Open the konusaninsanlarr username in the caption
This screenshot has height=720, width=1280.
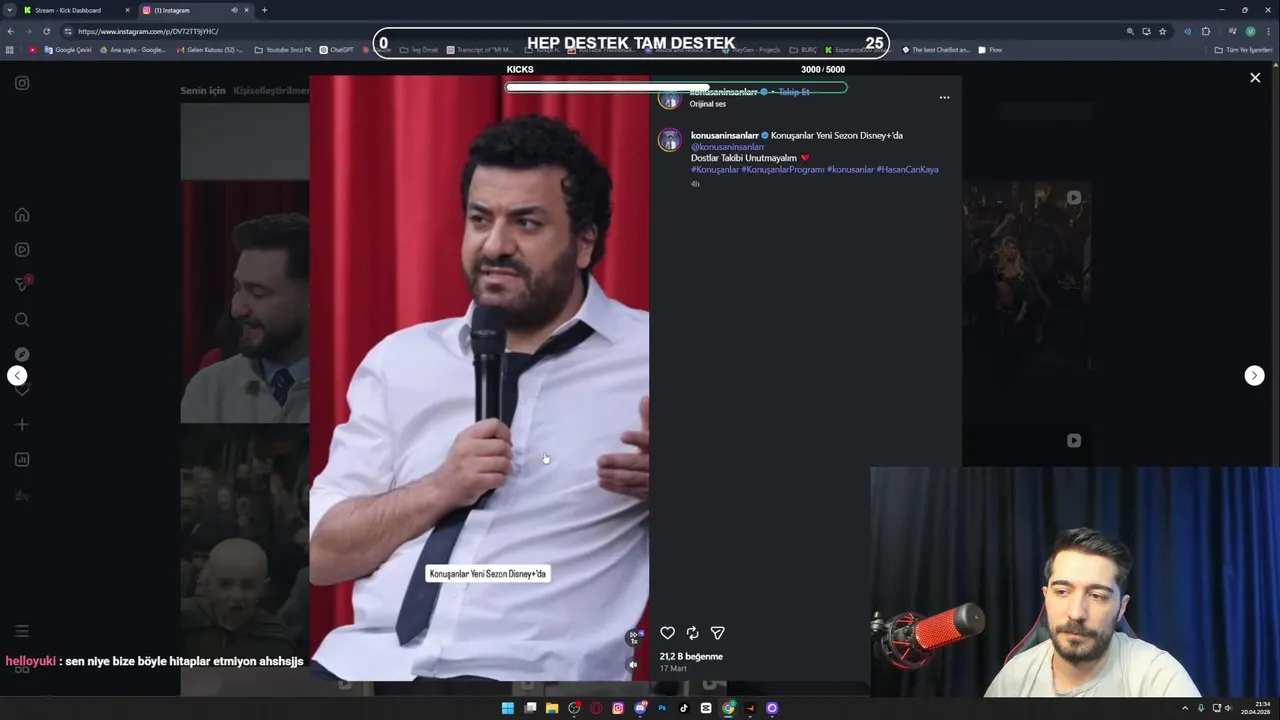coord(725,135)
